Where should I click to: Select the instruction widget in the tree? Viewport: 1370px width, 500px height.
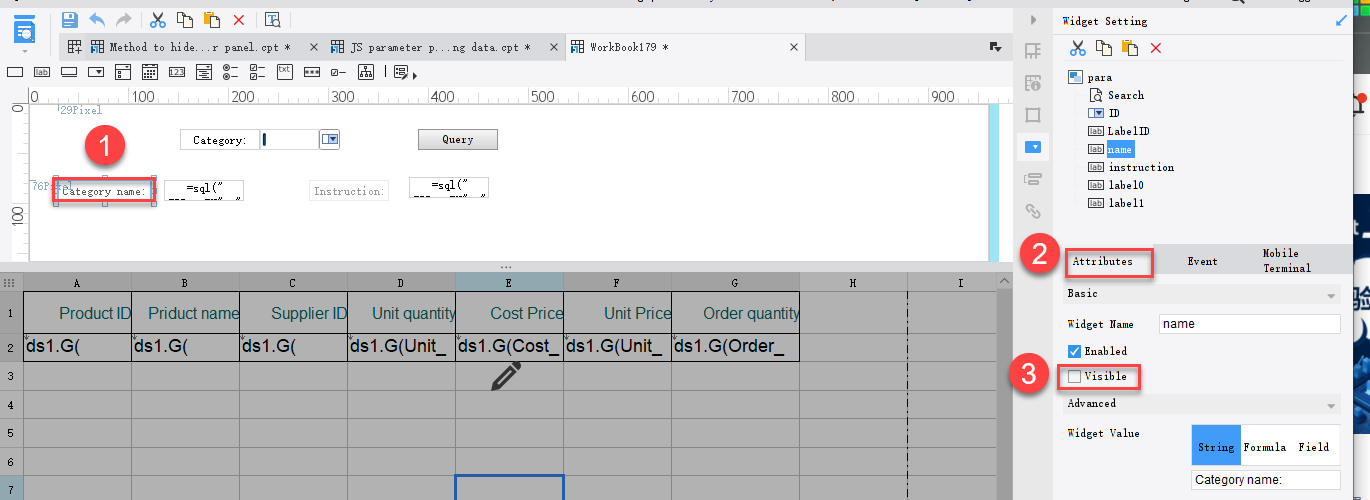click(1140, 167)
